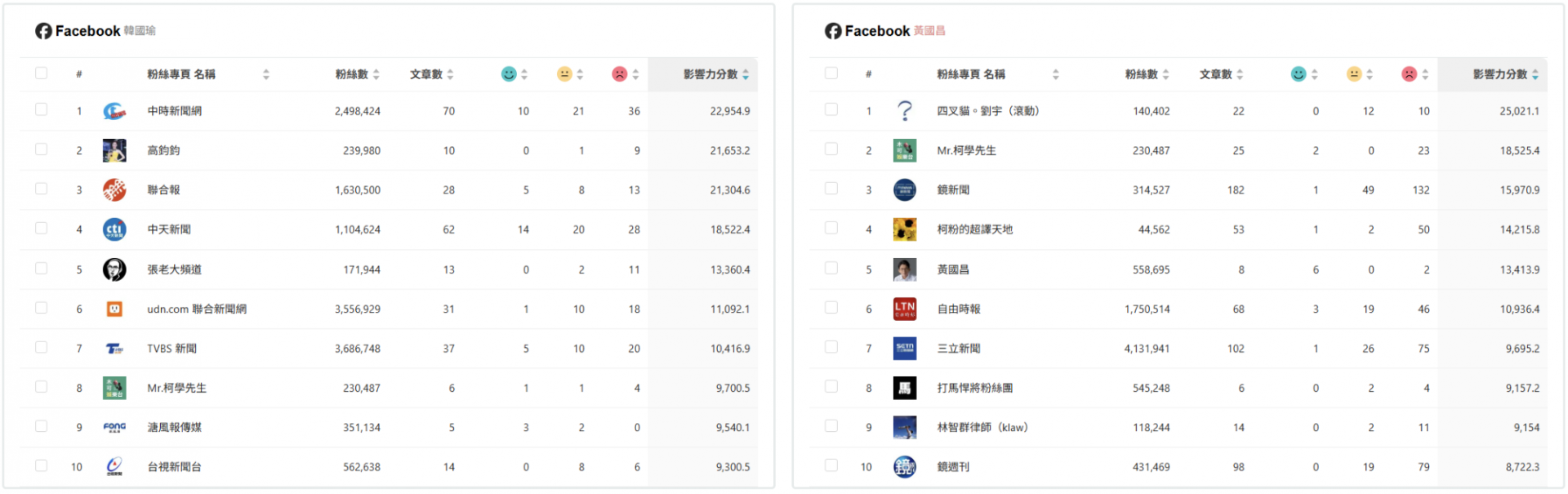Viewport: 1568px width, 494px height.
Task: Click the angry face sentiment icon in right table
Action: click(1409, 74)
